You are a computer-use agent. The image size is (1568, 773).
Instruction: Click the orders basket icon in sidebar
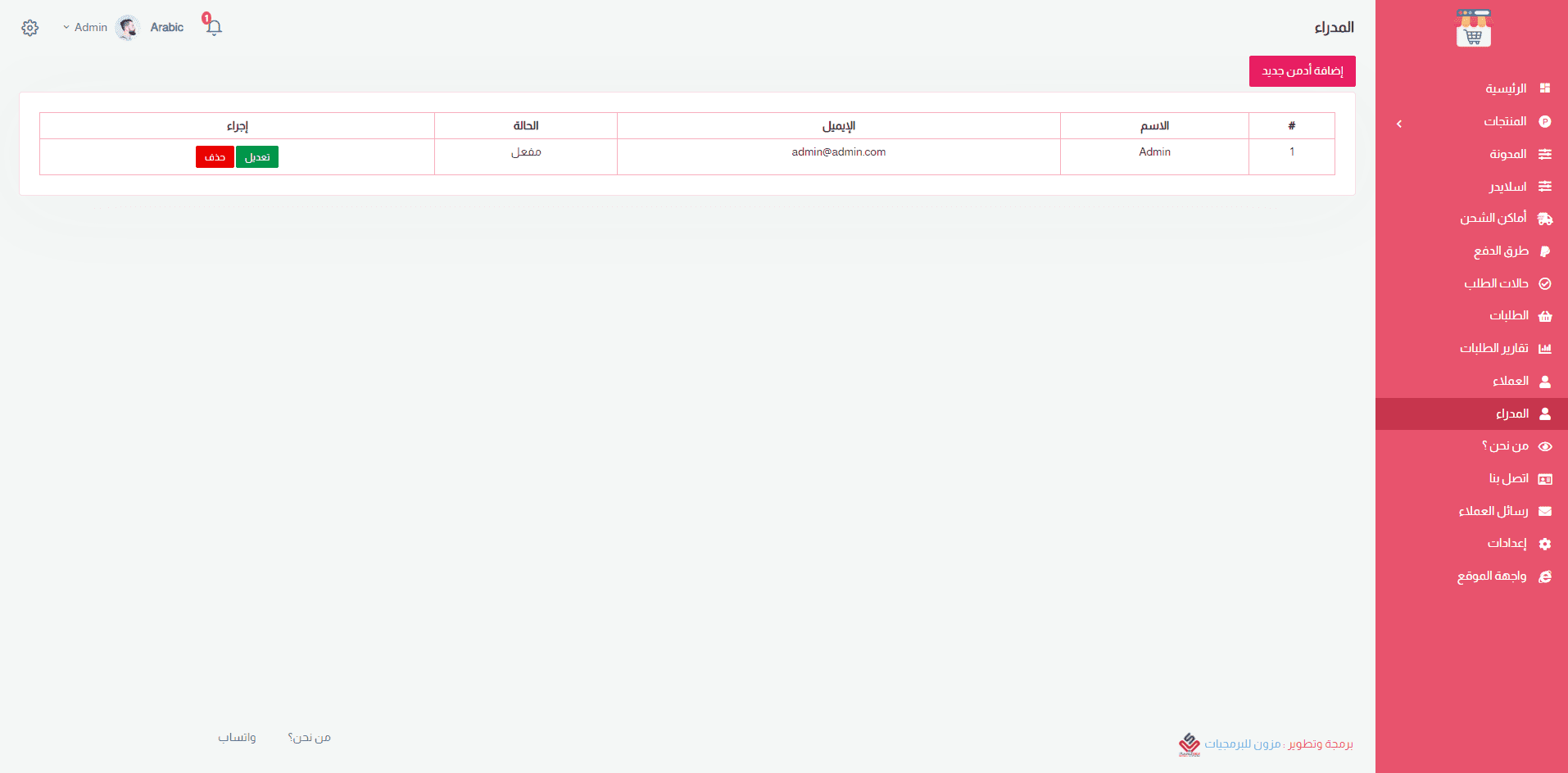(x=1545, y=316)
